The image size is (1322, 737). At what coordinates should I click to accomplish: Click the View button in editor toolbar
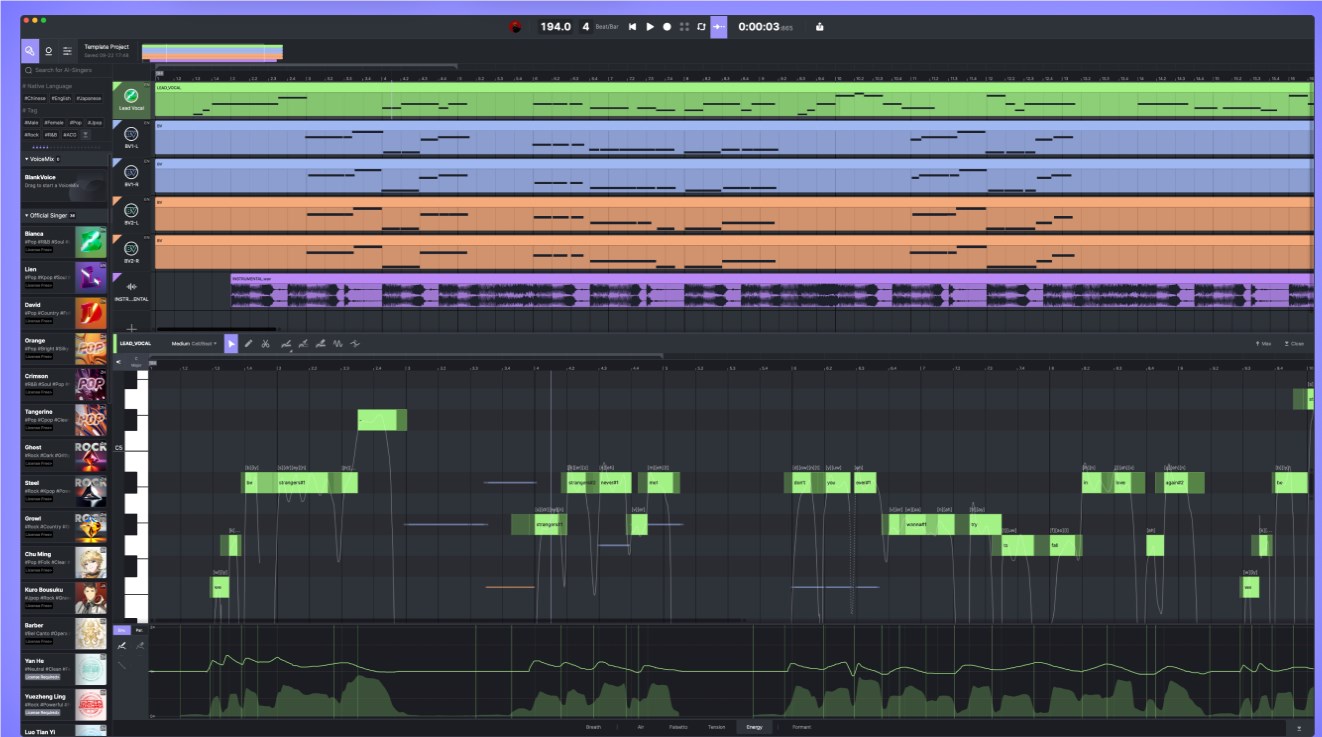1264,343
